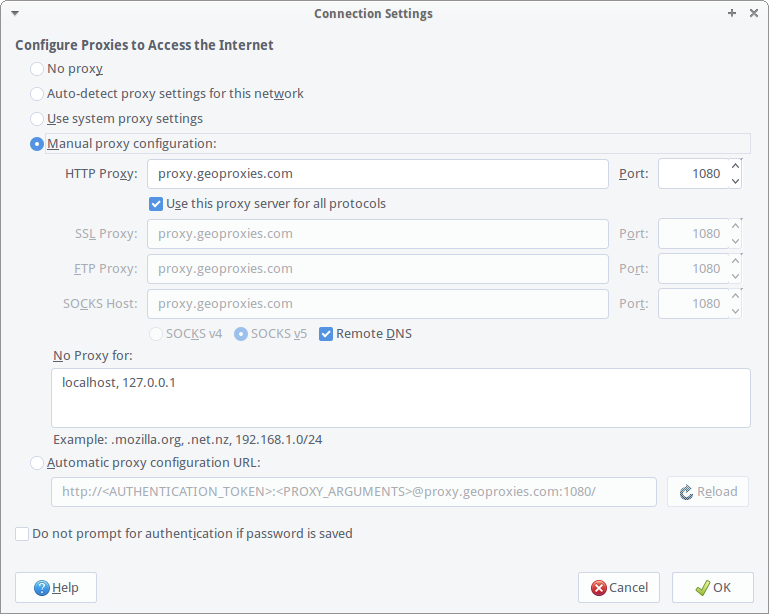
Task: Increase the FTP Proxy port value
Action: 735,261
